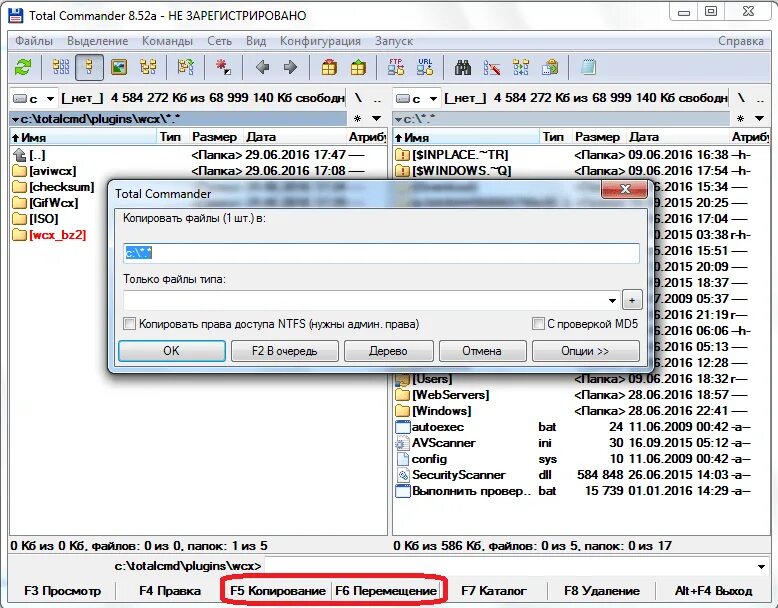Click the parent folder [..] up-arrow icon
Screen dimensions: 778x608
(19, 155)
